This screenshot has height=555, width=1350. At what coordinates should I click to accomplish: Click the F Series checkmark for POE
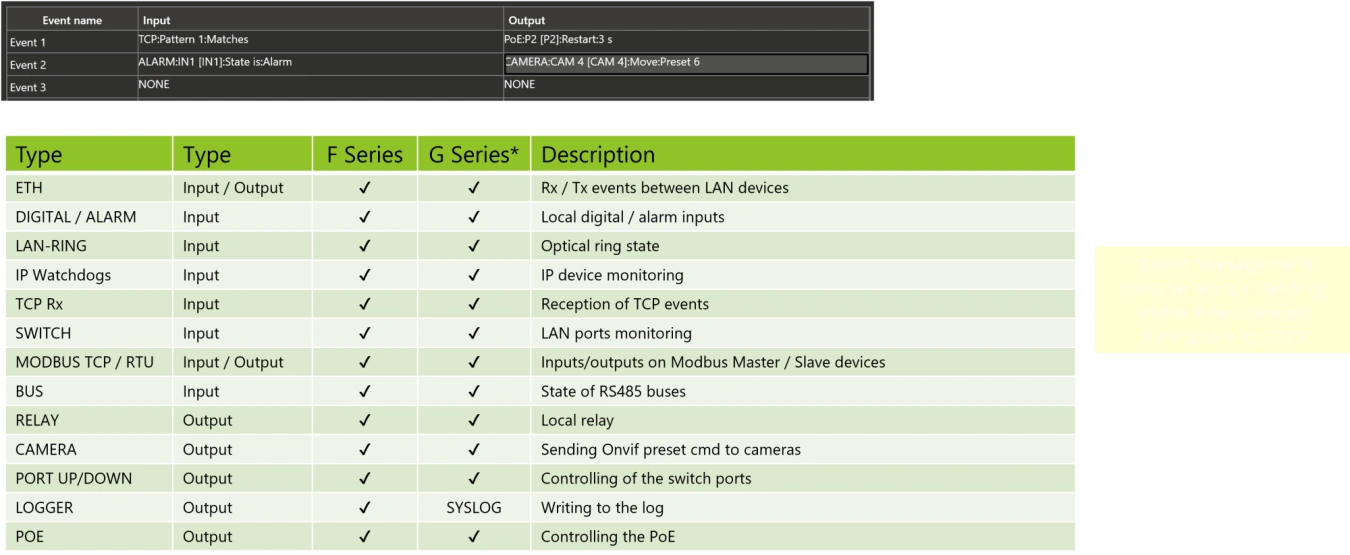[x=365, y=537]
